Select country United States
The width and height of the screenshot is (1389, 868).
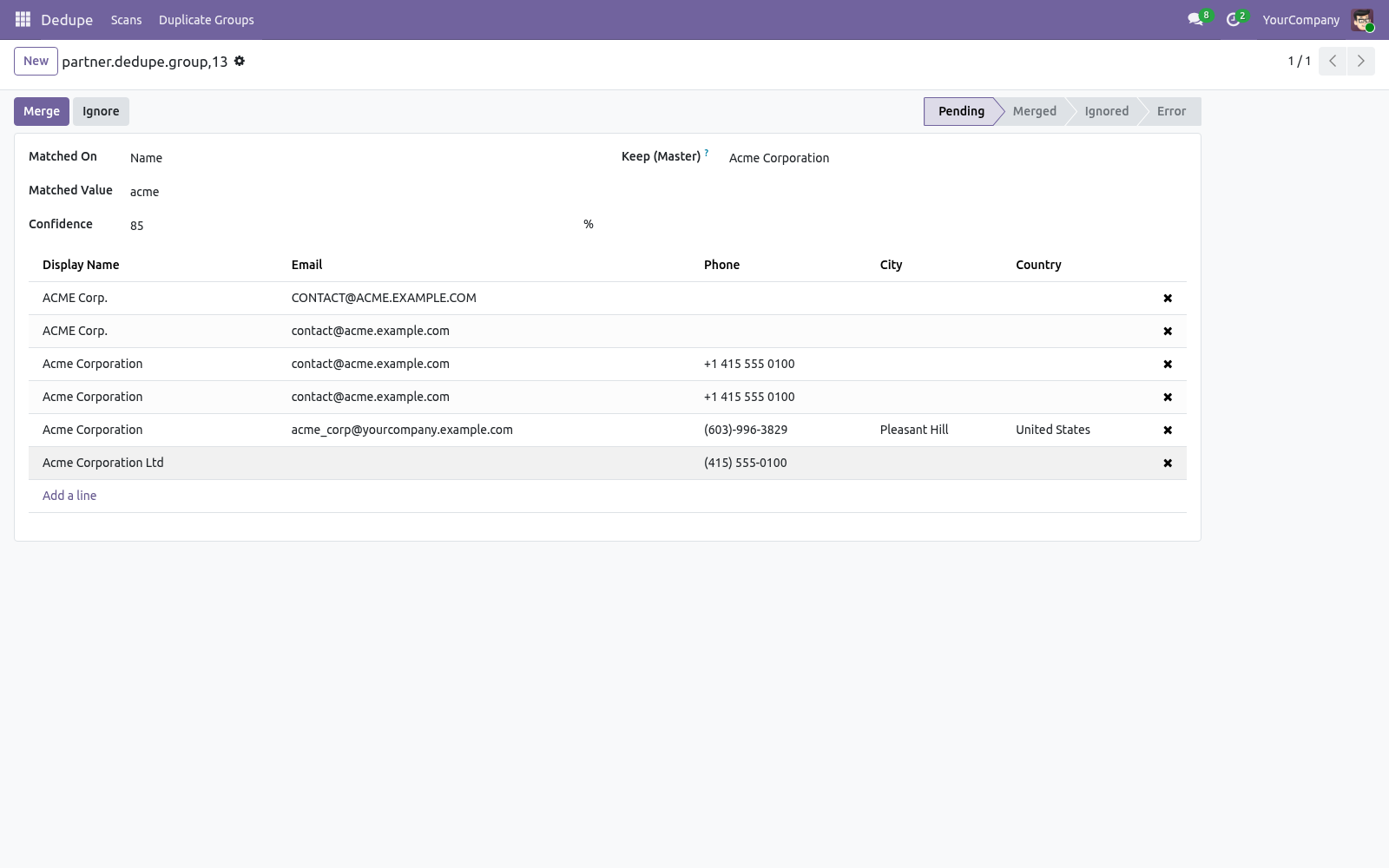1053,430
